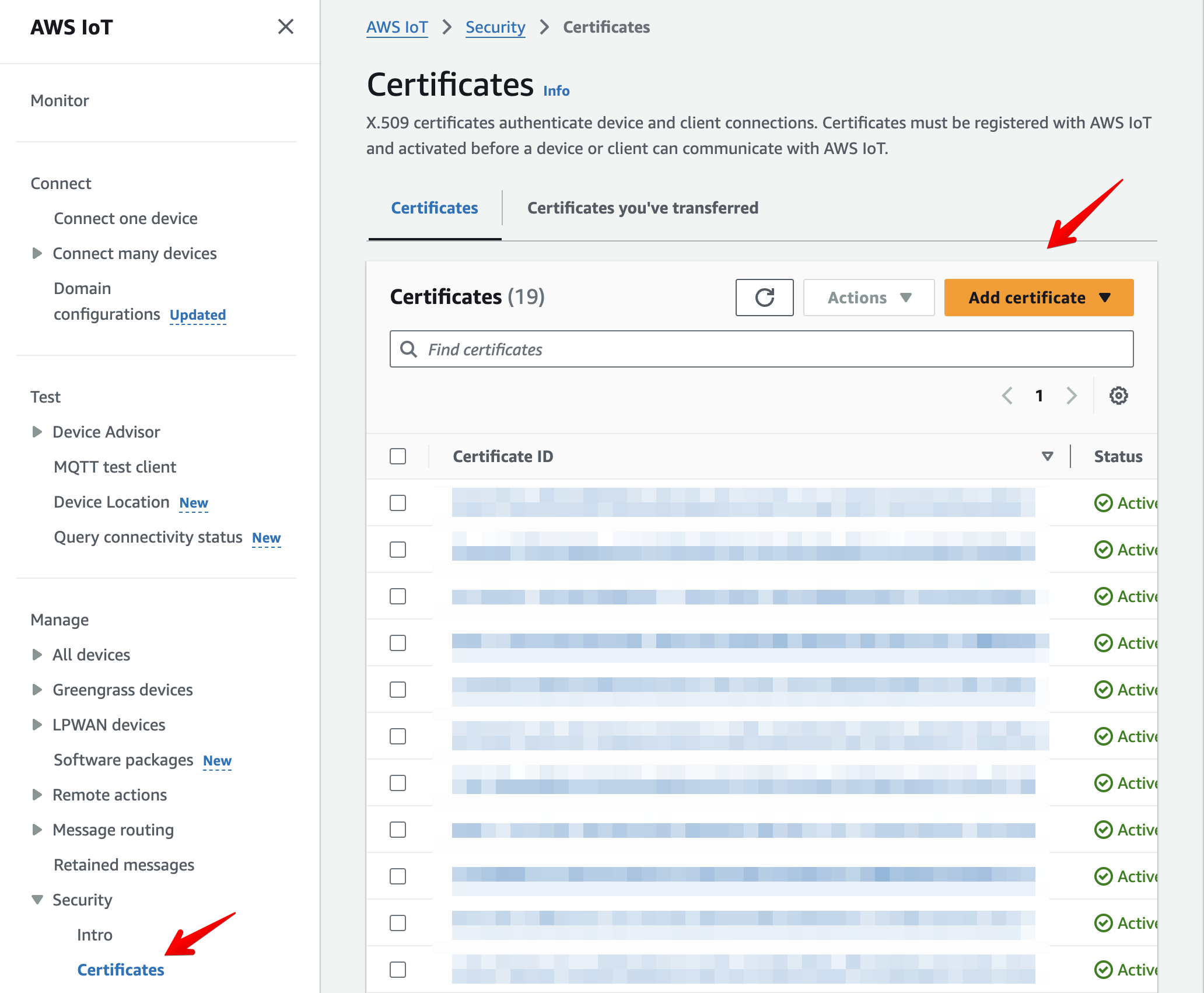Click the first row Active status
The height and width of the screenshot is (993, 1204).
coord(1125,503)
